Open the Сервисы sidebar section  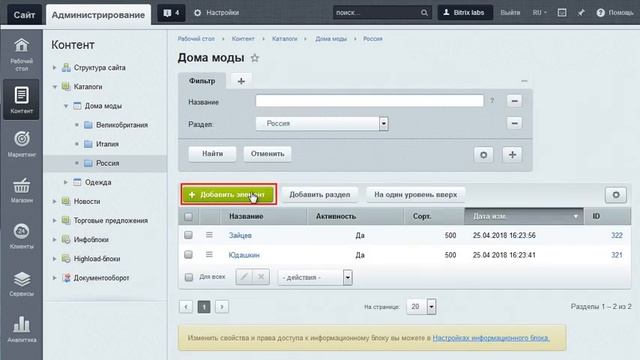coord(22,284)
